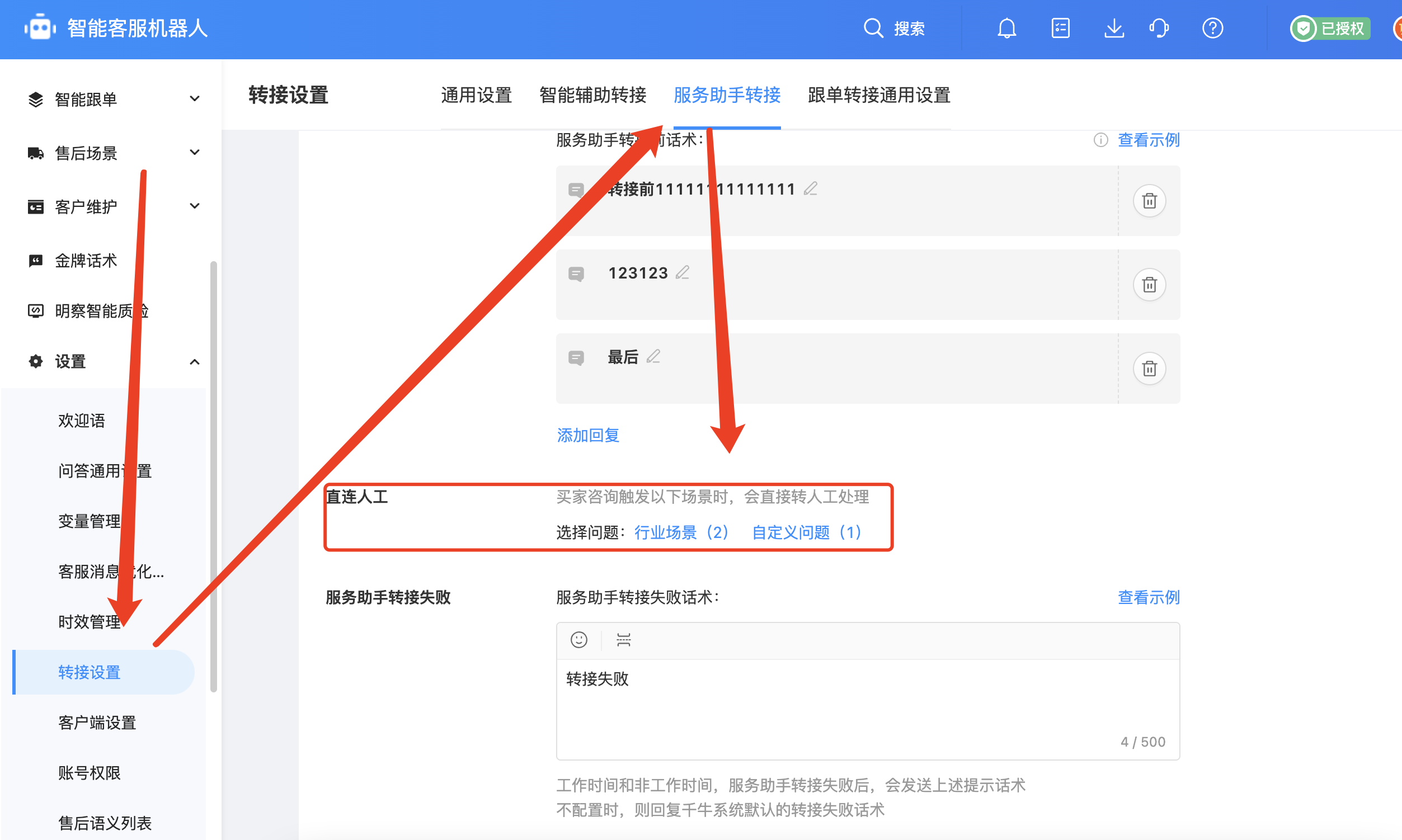This screenshot has height=840, width=1402.
Task: Expand the 客户维护 menu chevron
Action: click(194, 206)
